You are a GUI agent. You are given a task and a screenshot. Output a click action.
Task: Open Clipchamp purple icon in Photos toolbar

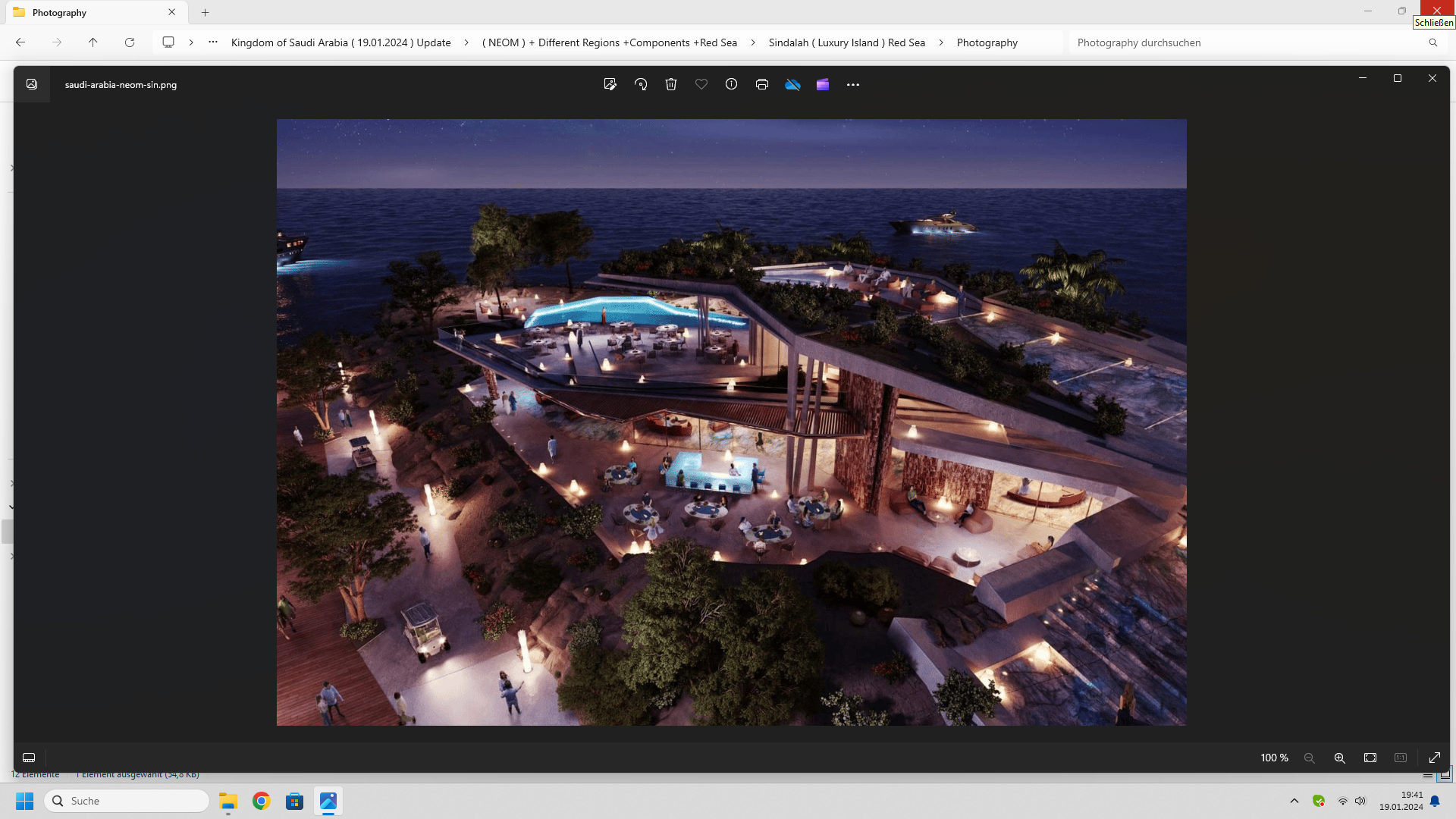pos(823,84)
